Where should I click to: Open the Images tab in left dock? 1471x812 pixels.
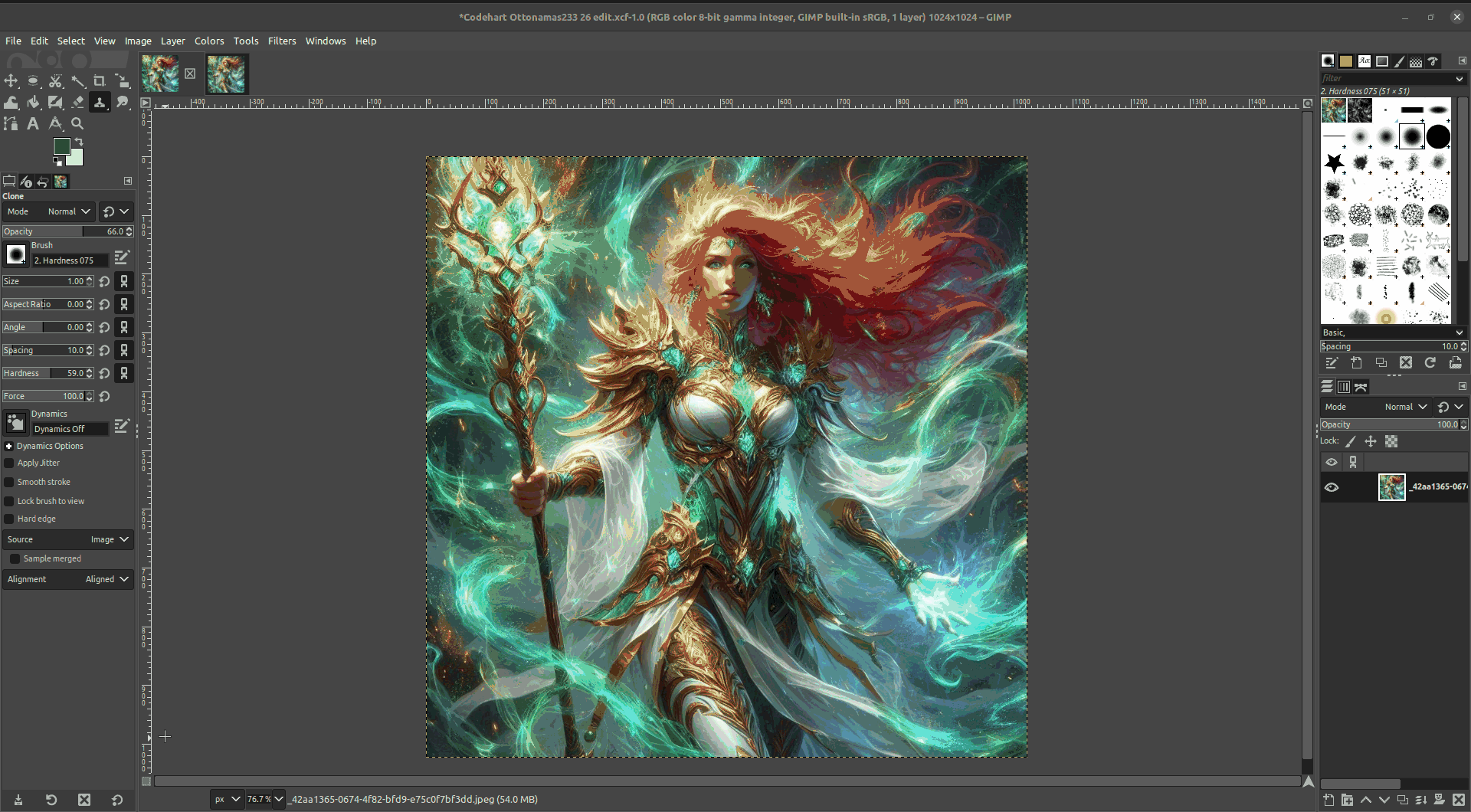[x=61, y=182]
